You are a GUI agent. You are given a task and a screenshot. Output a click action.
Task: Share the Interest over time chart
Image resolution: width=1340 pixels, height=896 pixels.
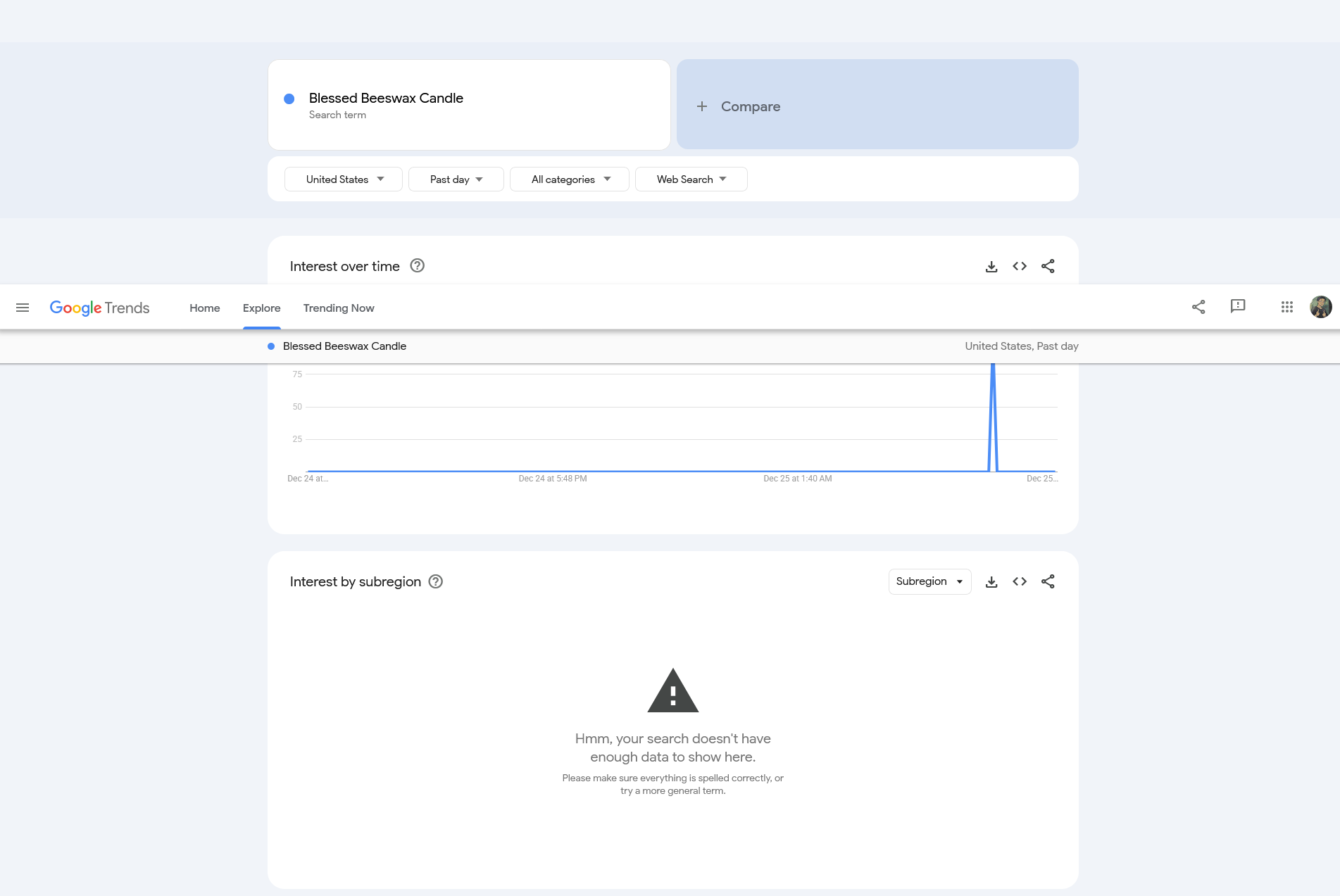1048,266
